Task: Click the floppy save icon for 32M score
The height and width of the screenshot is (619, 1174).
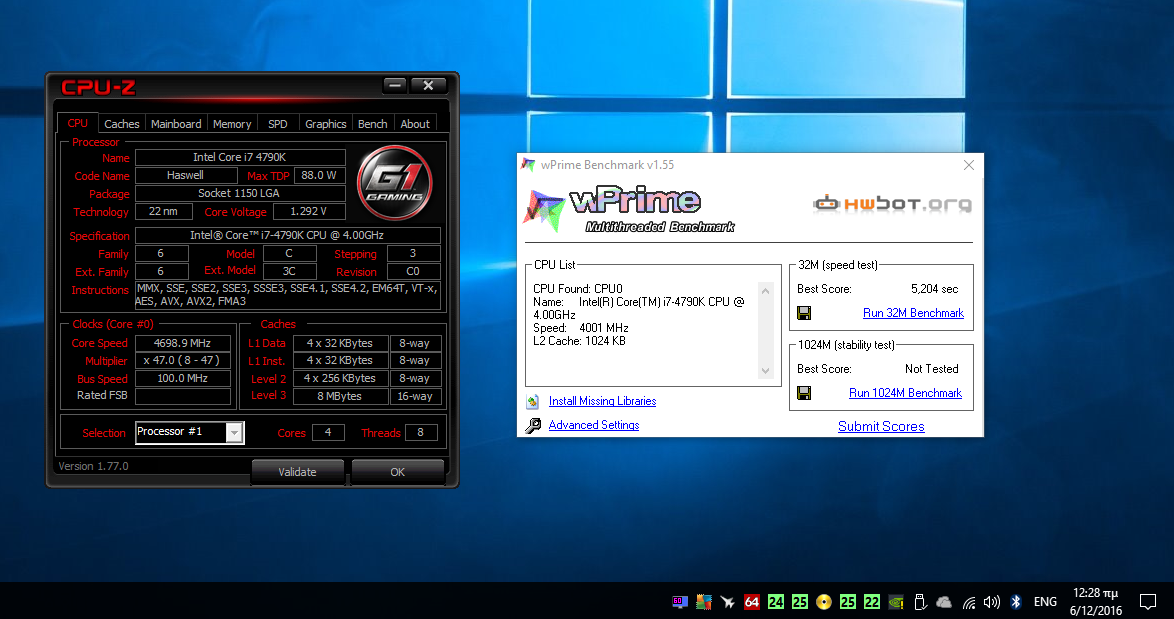Action: click(x=804, y=313)
